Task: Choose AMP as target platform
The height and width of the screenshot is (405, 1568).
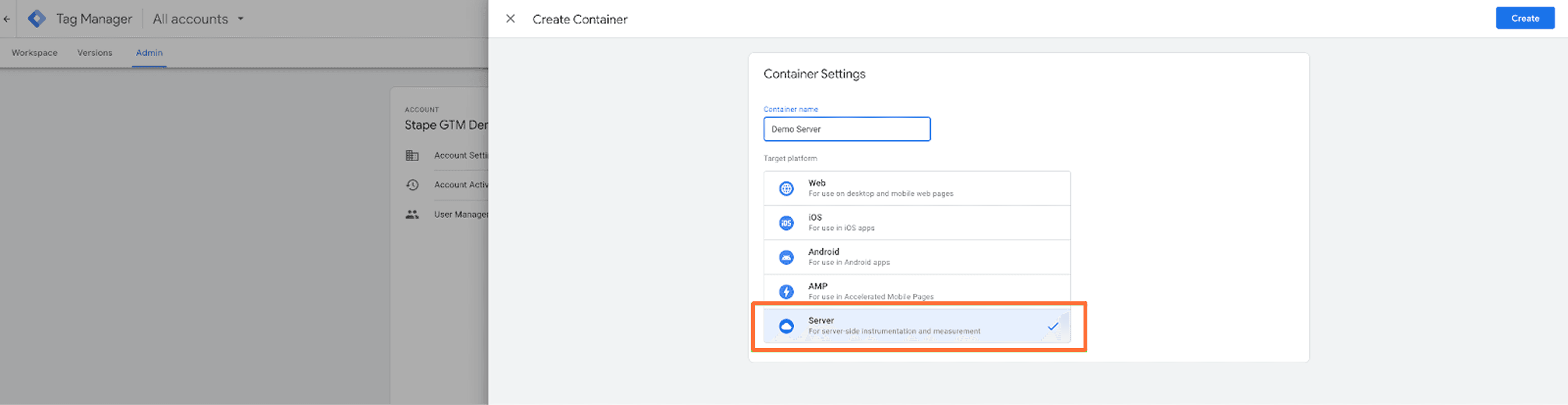Action: pos(916,291)
